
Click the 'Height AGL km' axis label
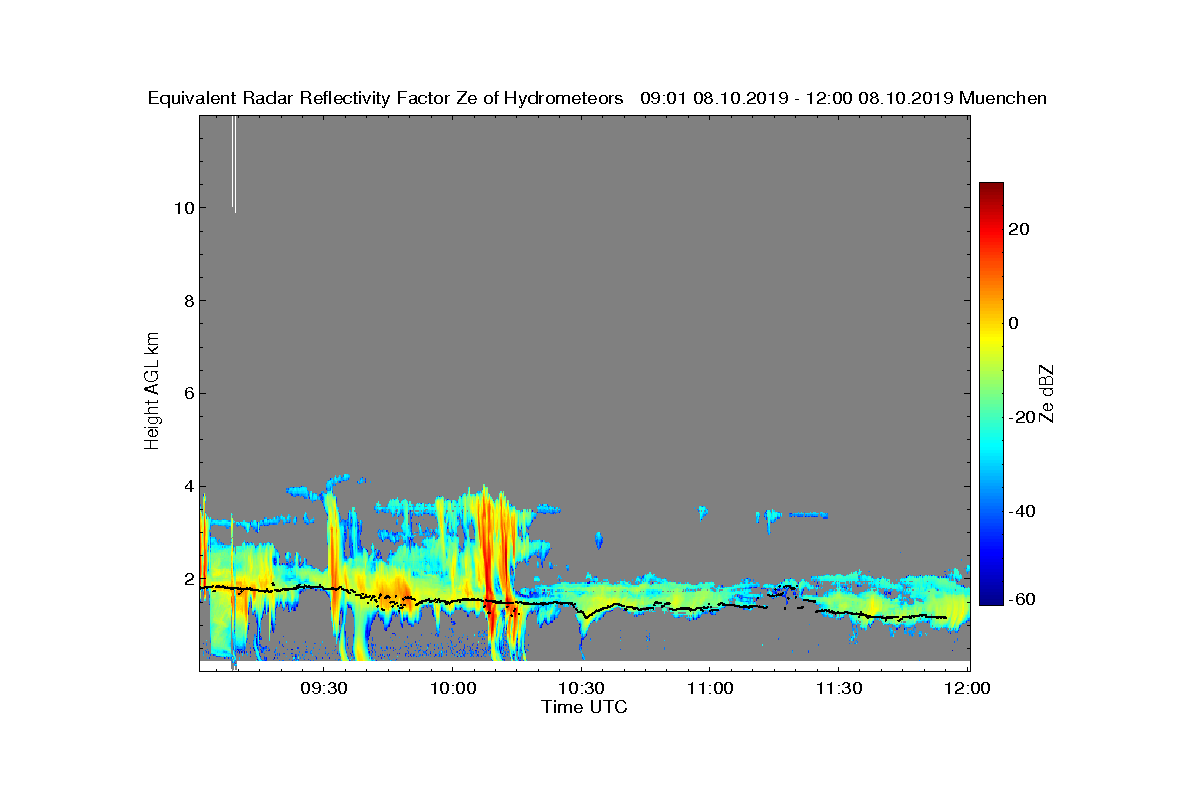tap(152, 392)
